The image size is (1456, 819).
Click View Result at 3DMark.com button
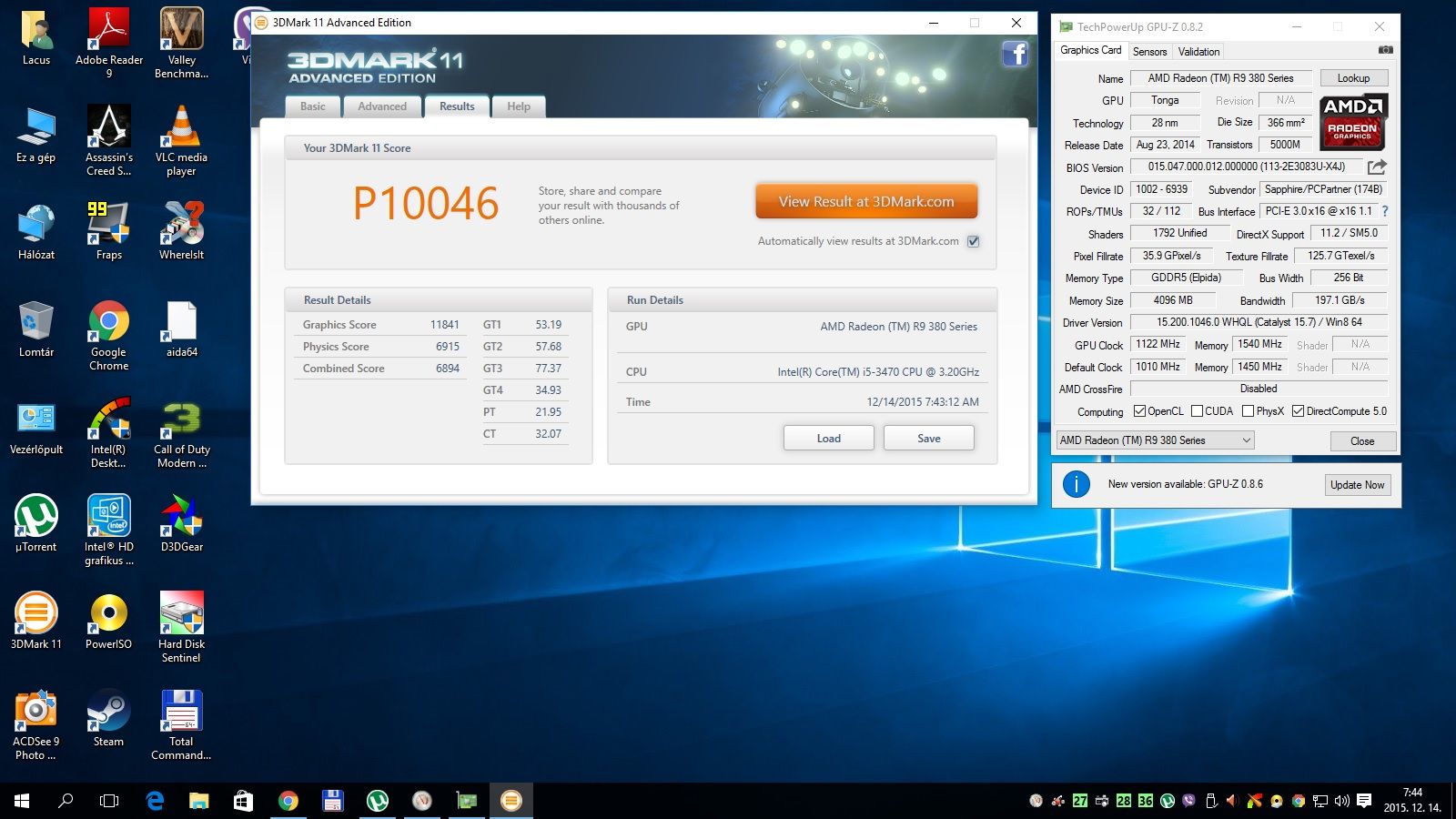pyautogui.click(x=866, y=202)
